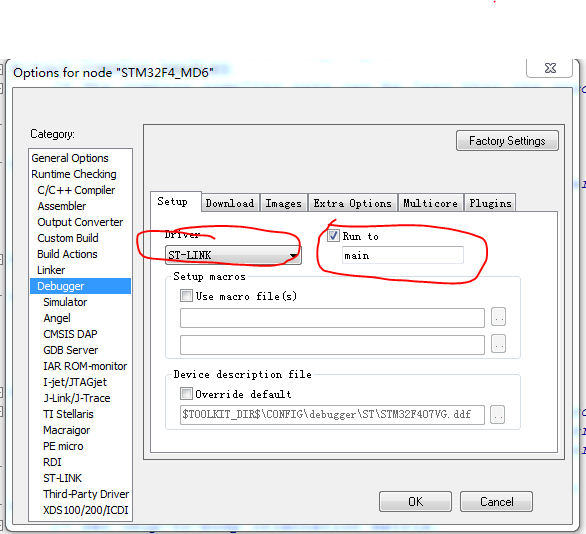Open the Plugins tab
This screenshot has width=586, height=534.
click(490, 203)
